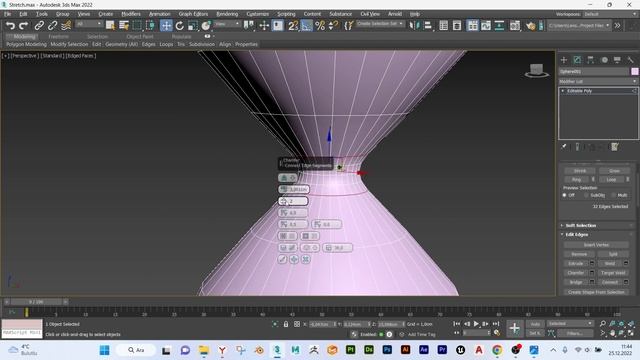Open the reference coordinate system dropdown
The height and width of the screenshot is (360, 640).
(227, 24)
